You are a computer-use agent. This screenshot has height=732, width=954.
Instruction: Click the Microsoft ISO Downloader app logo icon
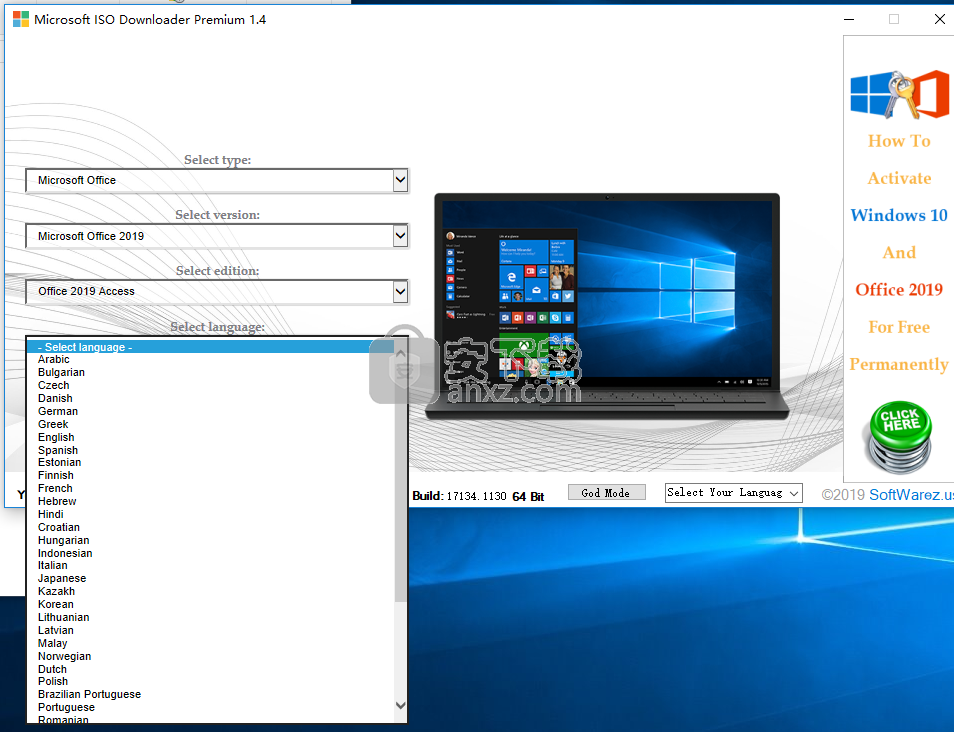click(x=21, y=19)
